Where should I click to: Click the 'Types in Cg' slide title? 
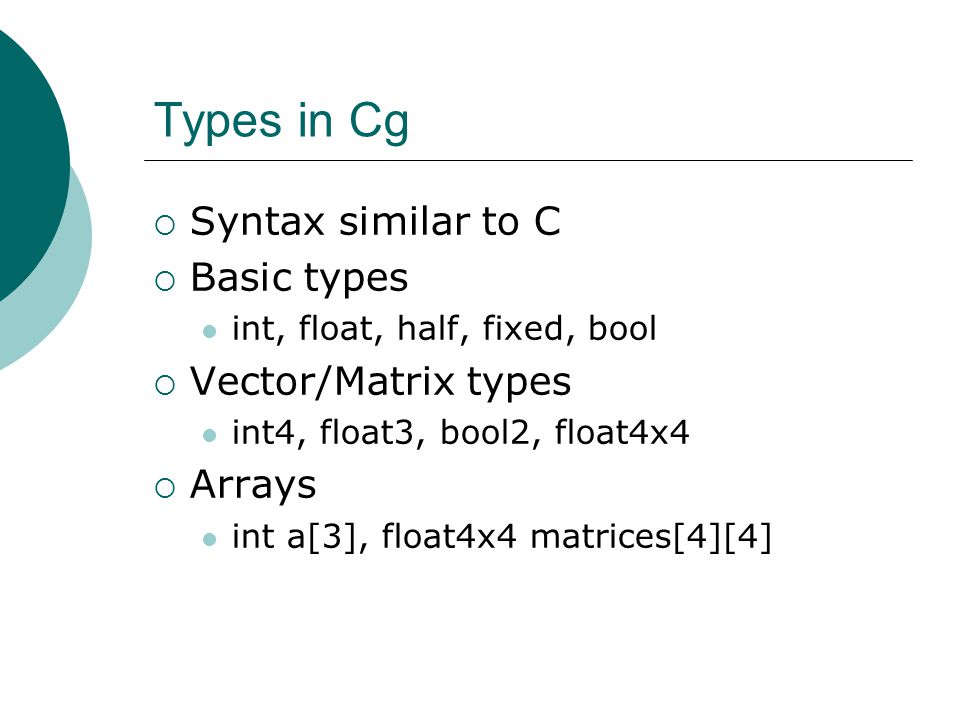[281, 122]
